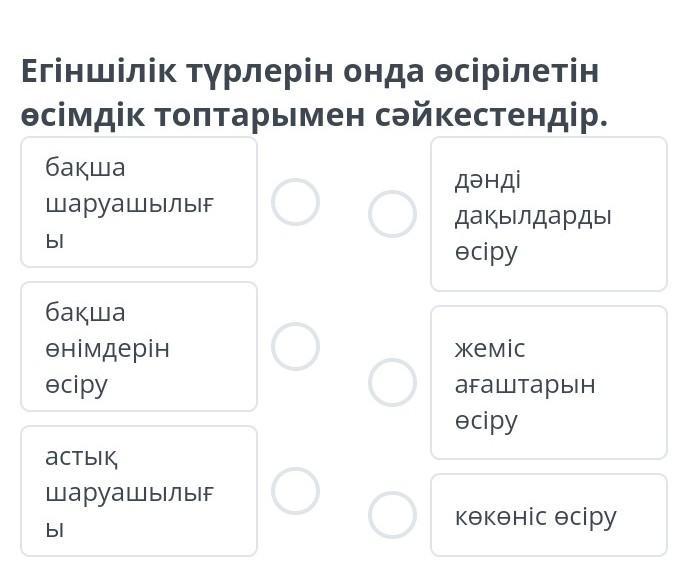Select the circle beside "көкөніс өсіру"

pyautogui.click(x=392, y=515)
